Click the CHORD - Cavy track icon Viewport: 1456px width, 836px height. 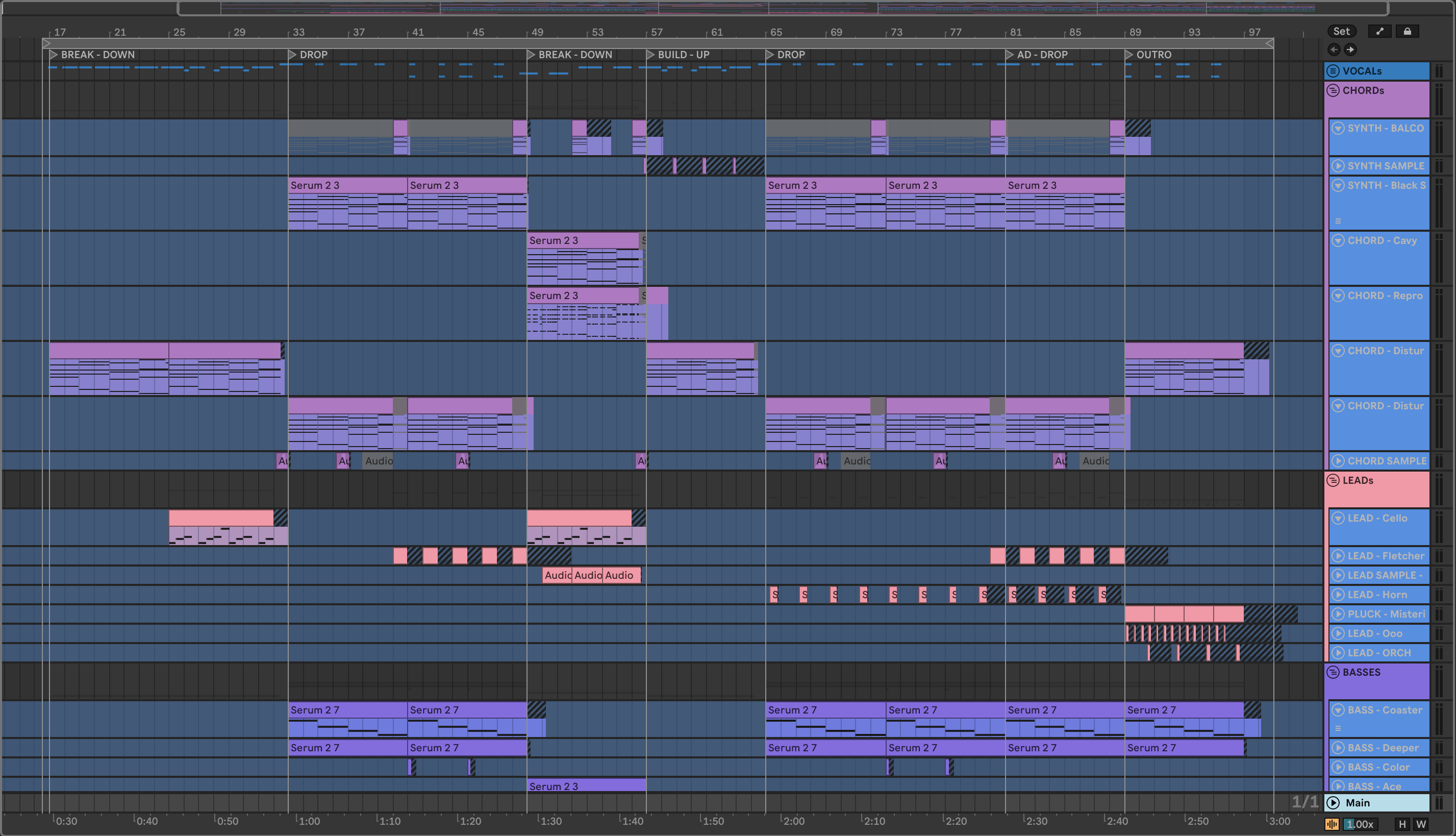(1338, 240)
